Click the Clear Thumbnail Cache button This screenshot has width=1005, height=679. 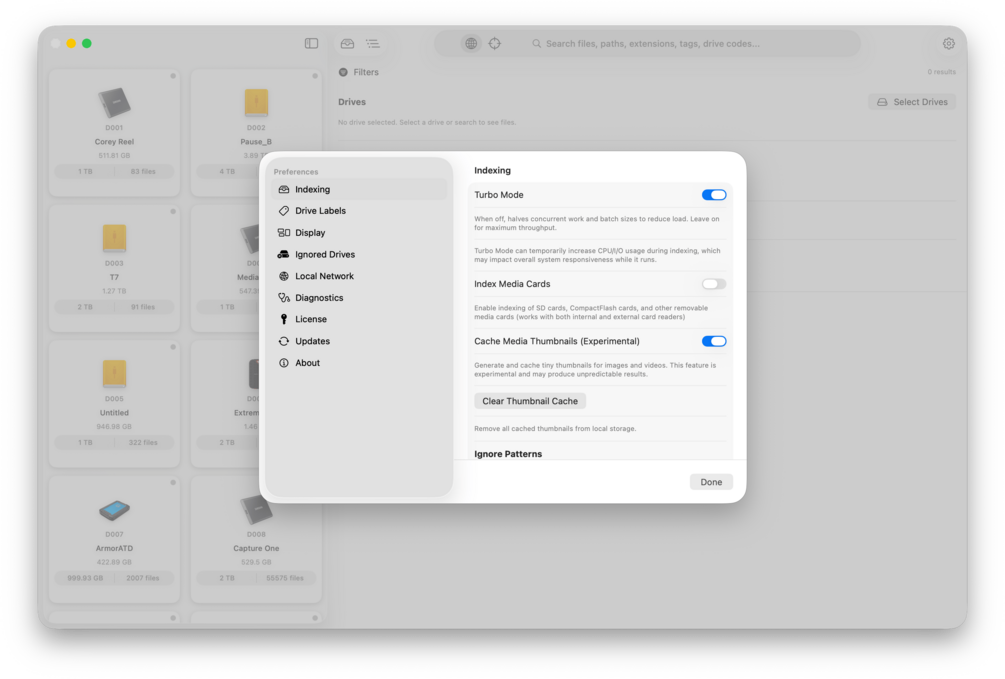[x=530, y=401]
